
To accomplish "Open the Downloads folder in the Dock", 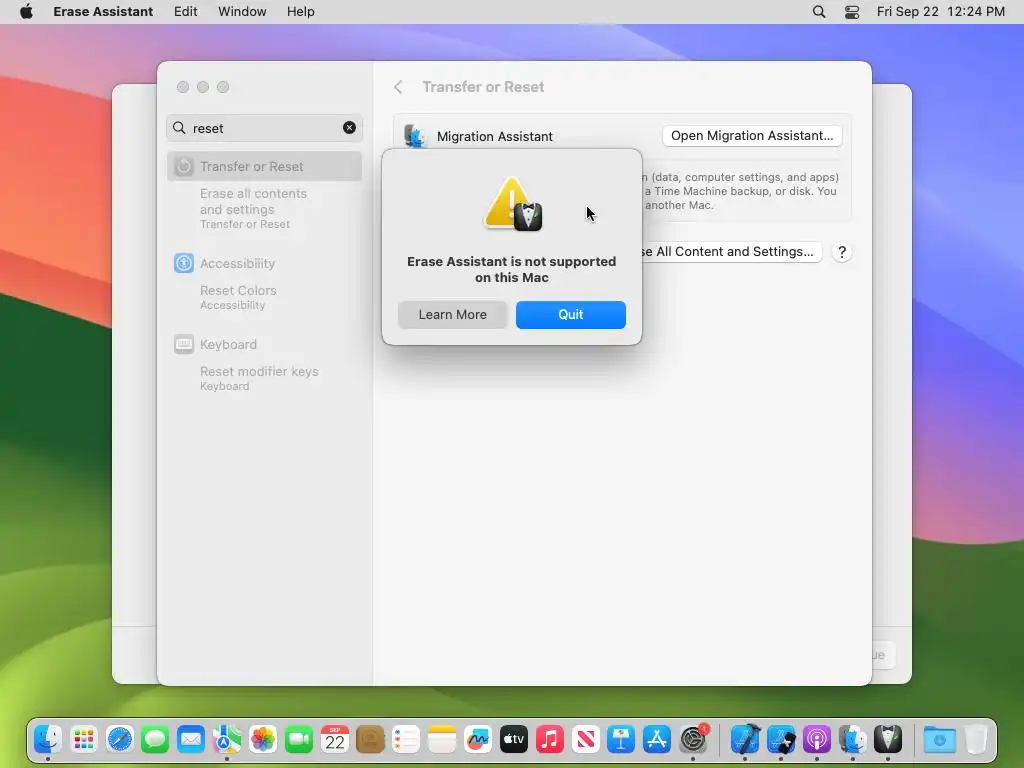I will click(940, 739).
